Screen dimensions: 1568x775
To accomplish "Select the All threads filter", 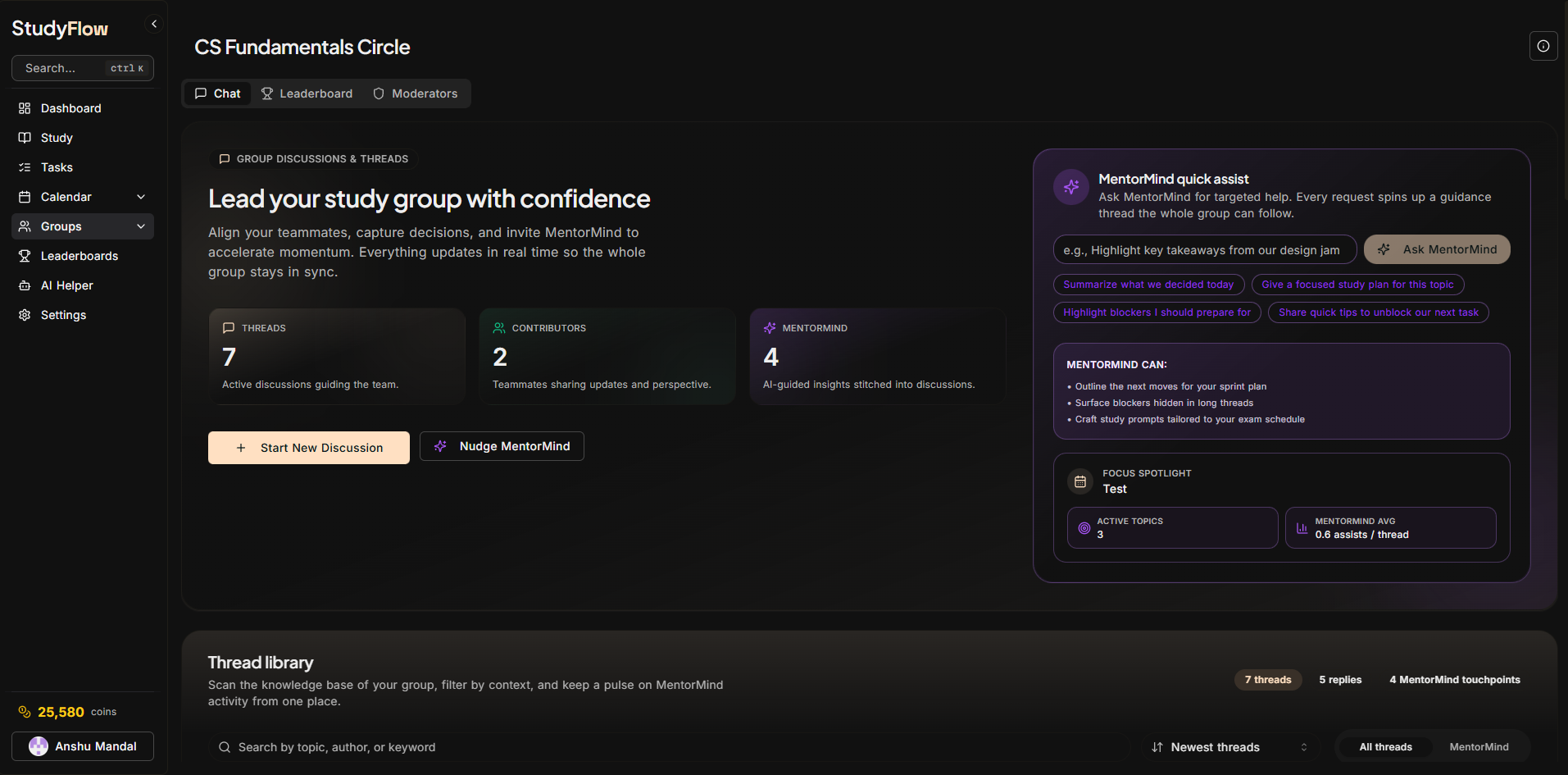I will pos(1385,746).
